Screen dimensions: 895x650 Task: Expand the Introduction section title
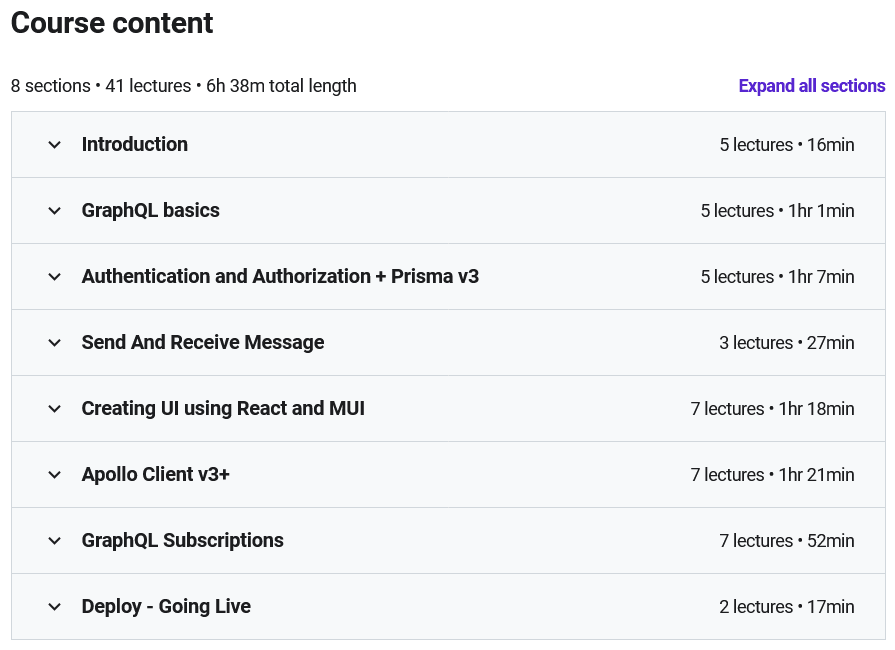pyautogui.click(x=135, y=145)
